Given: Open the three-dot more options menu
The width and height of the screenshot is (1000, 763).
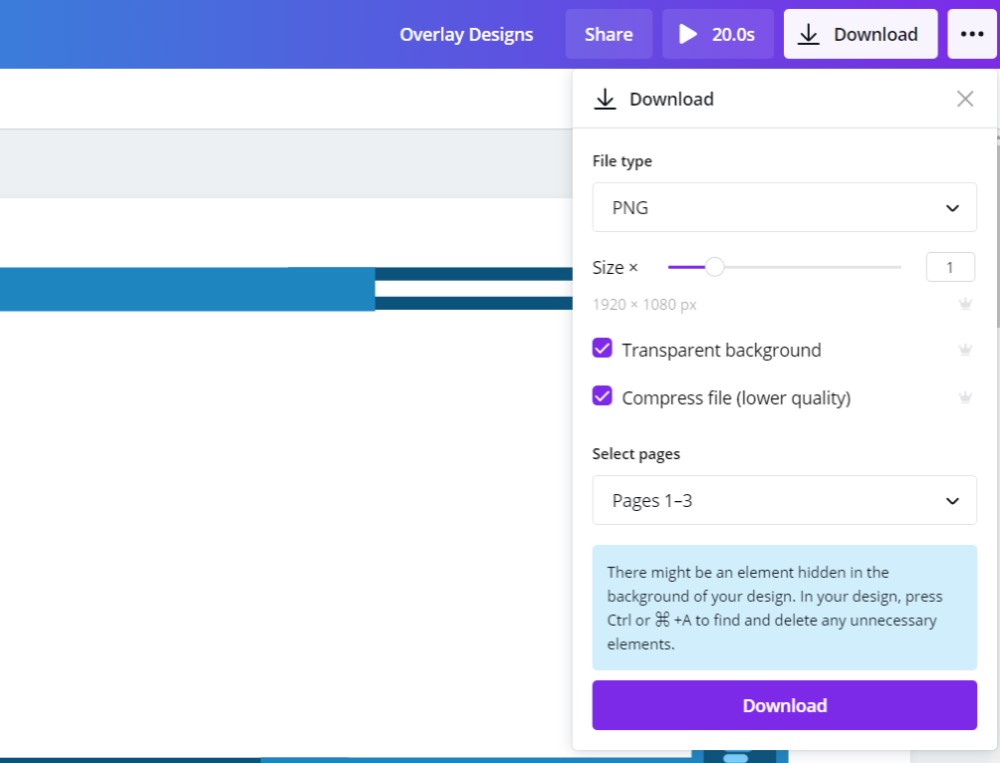Looking at the screenshot, I should click(971, 34).
